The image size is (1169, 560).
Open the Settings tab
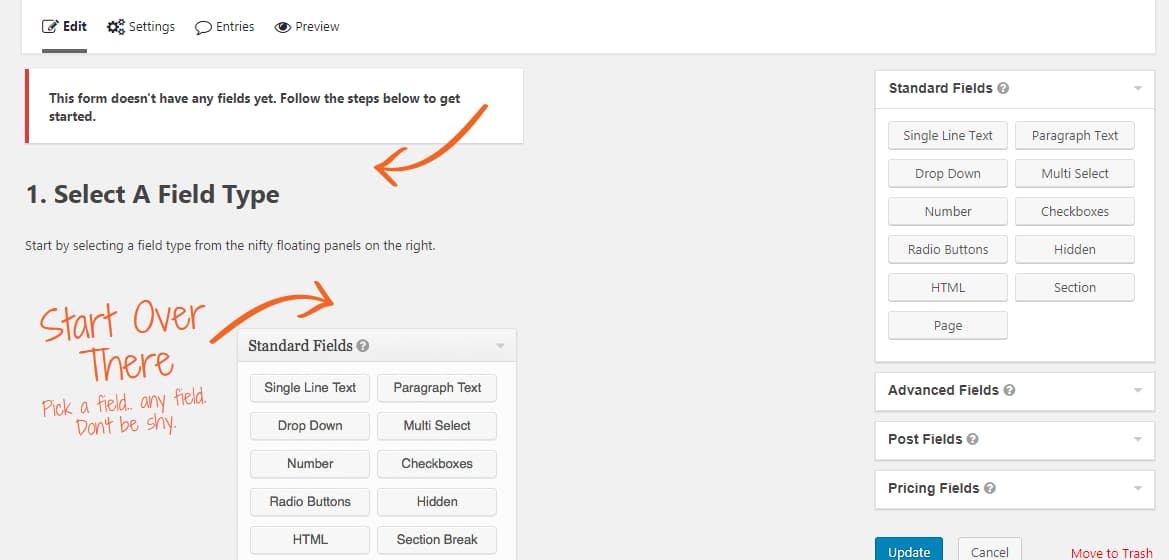(141, 27)
